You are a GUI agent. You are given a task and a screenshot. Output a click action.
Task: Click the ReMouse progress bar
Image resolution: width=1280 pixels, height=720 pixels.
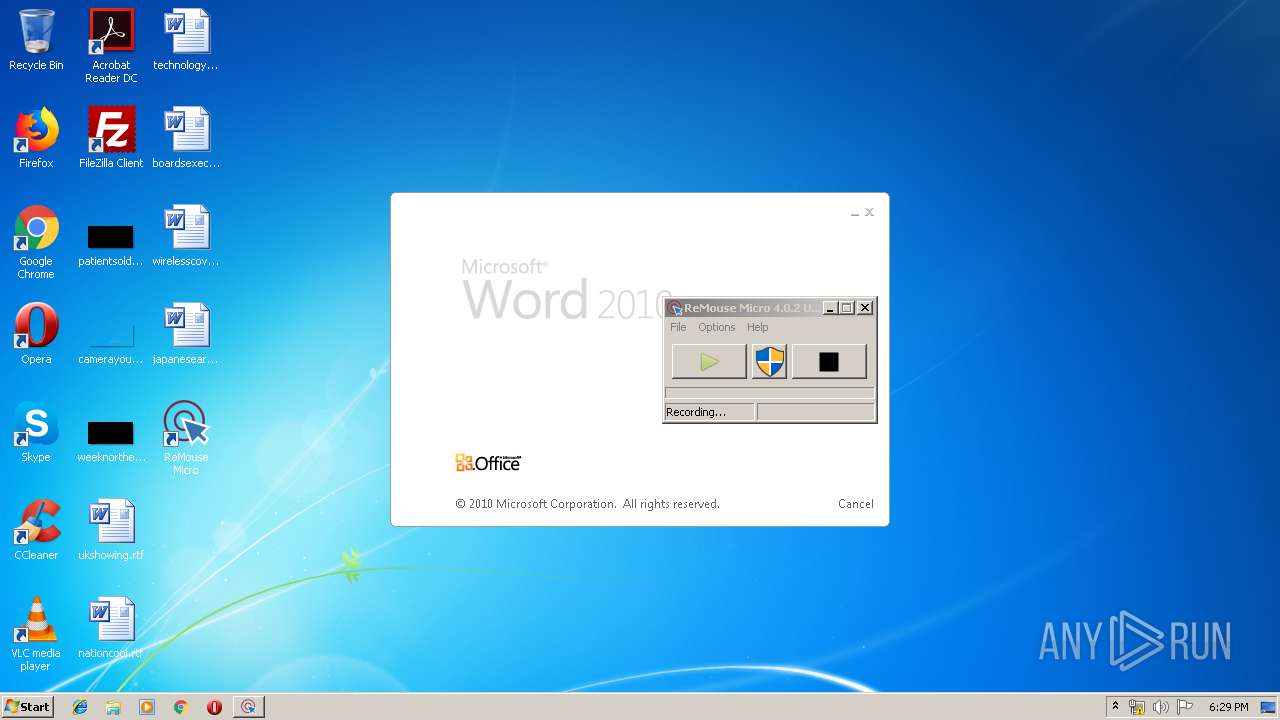coord(770,393)
